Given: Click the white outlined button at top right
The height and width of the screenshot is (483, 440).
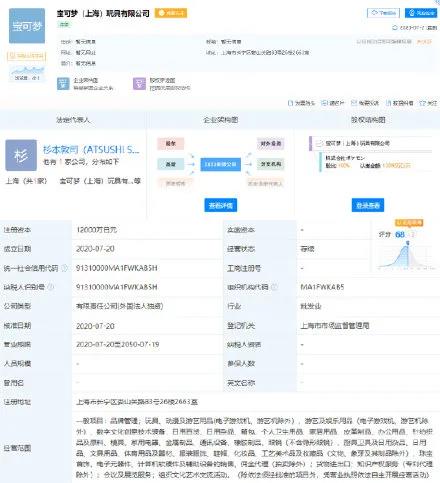Looking at the screenshot, I should (x=383, y=13).
